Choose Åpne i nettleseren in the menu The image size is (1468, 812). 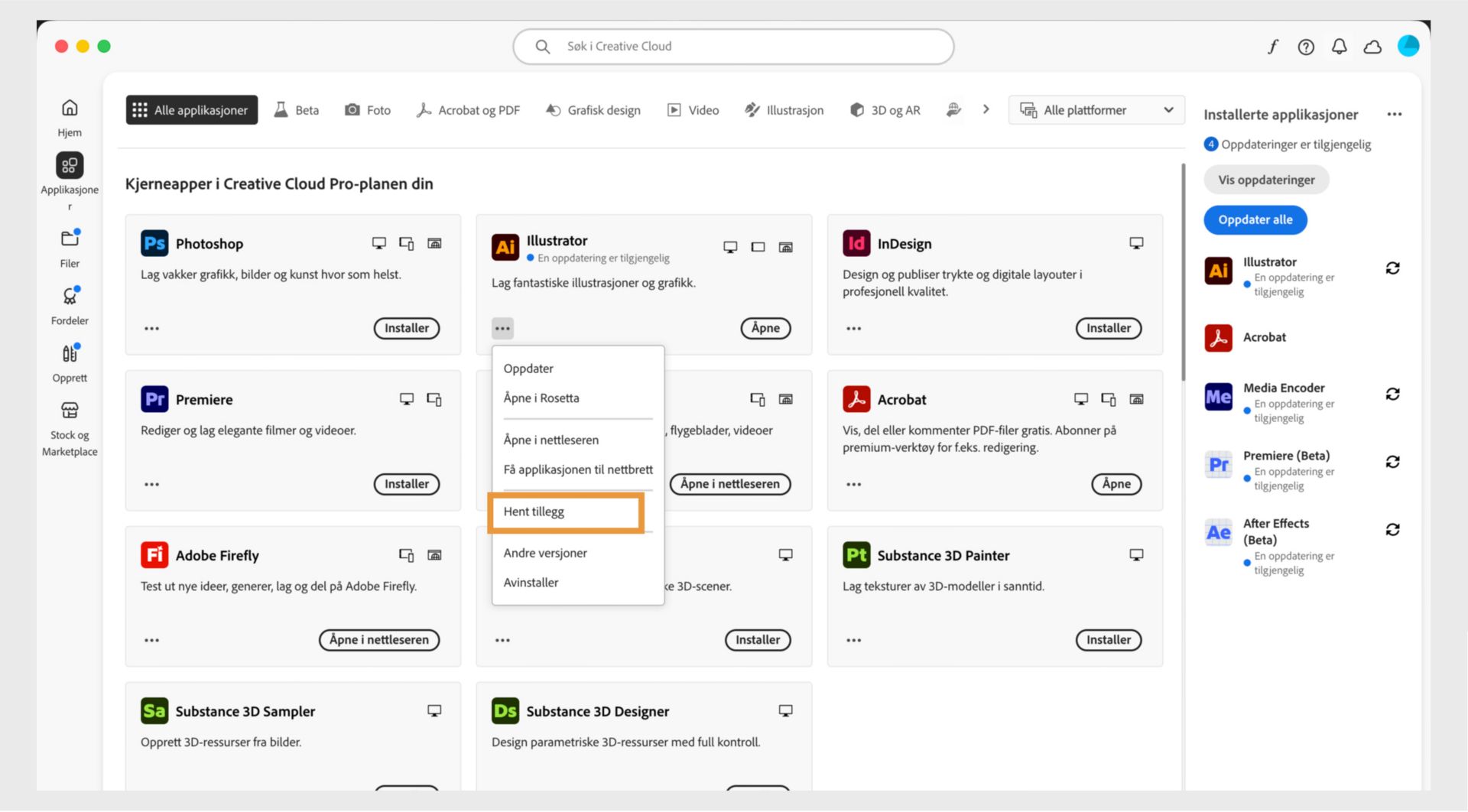point(577,440)
